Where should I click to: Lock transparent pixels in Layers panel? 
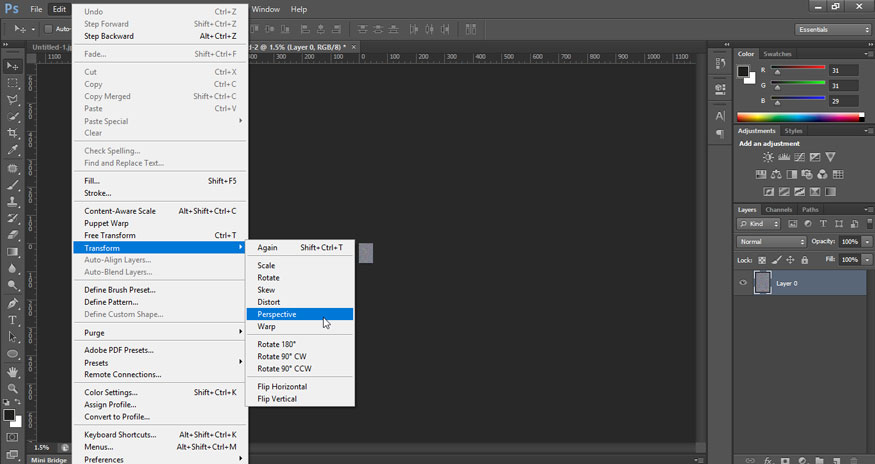click(x=762, y=260)
